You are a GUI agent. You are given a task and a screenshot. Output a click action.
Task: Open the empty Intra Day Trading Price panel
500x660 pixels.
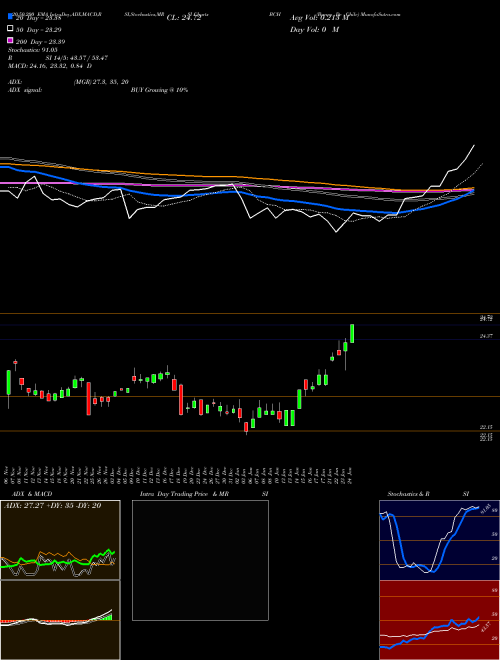200,560
